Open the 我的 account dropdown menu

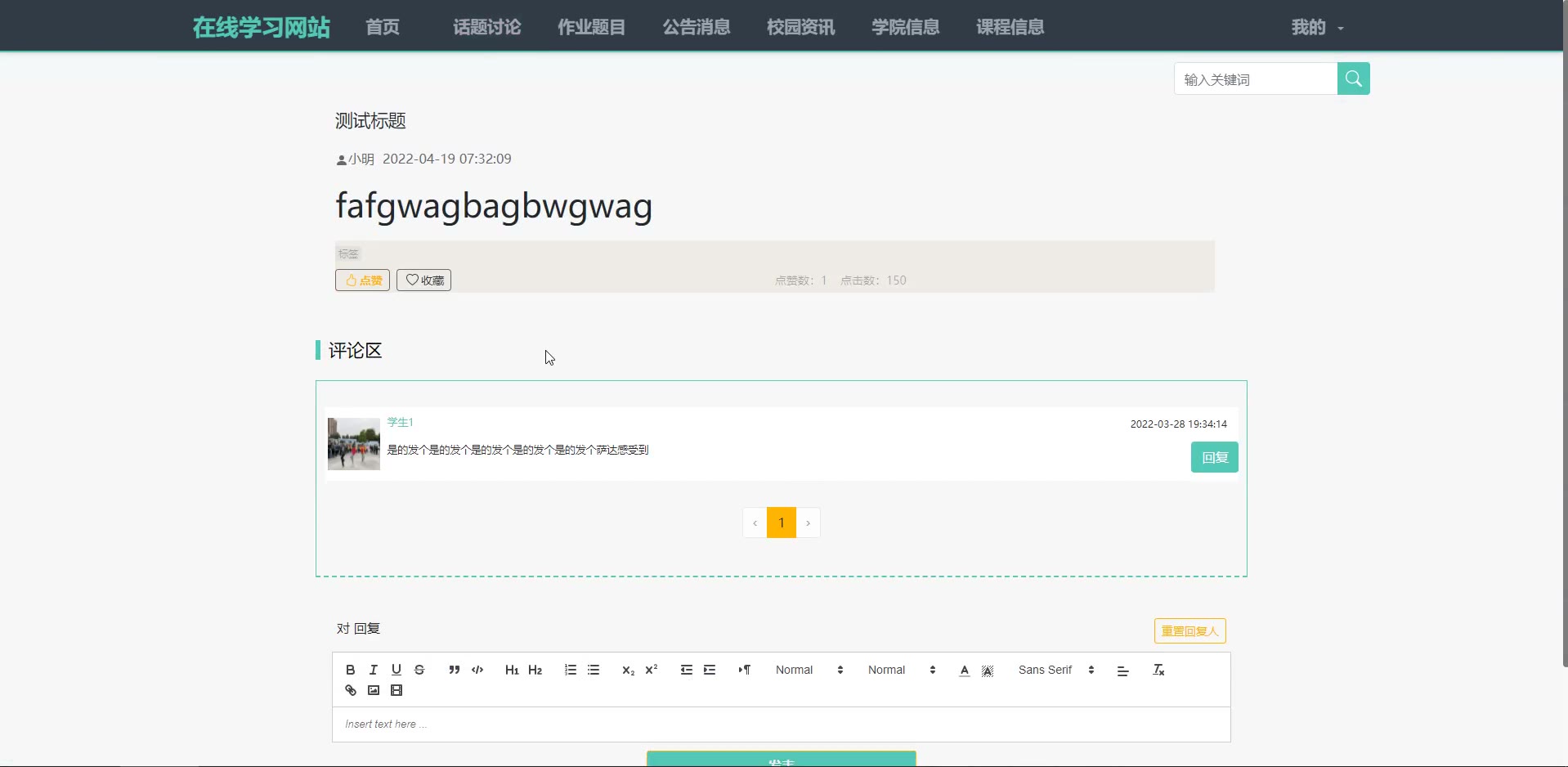[1316, 27]
